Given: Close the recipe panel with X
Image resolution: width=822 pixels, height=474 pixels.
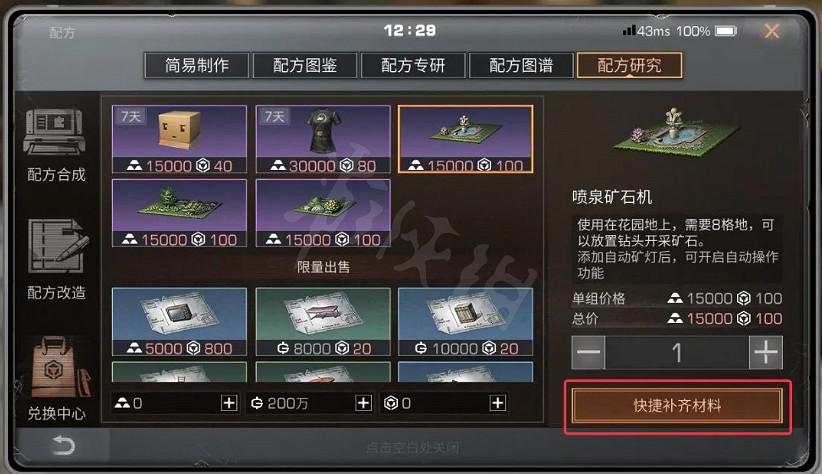Looking at the screenshot, I should (x=772, y=31).
